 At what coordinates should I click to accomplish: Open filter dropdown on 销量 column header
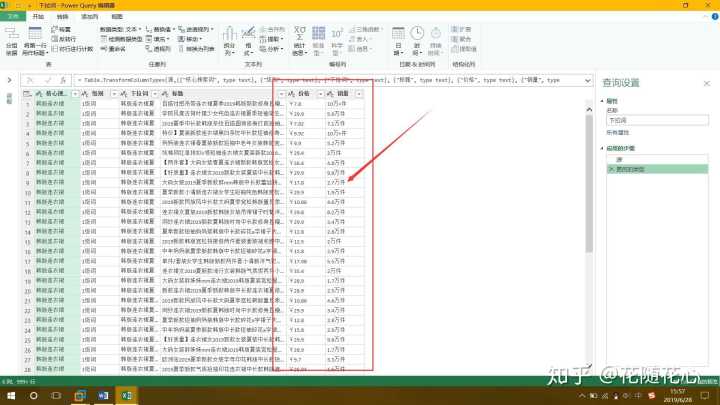pos(359,93)
